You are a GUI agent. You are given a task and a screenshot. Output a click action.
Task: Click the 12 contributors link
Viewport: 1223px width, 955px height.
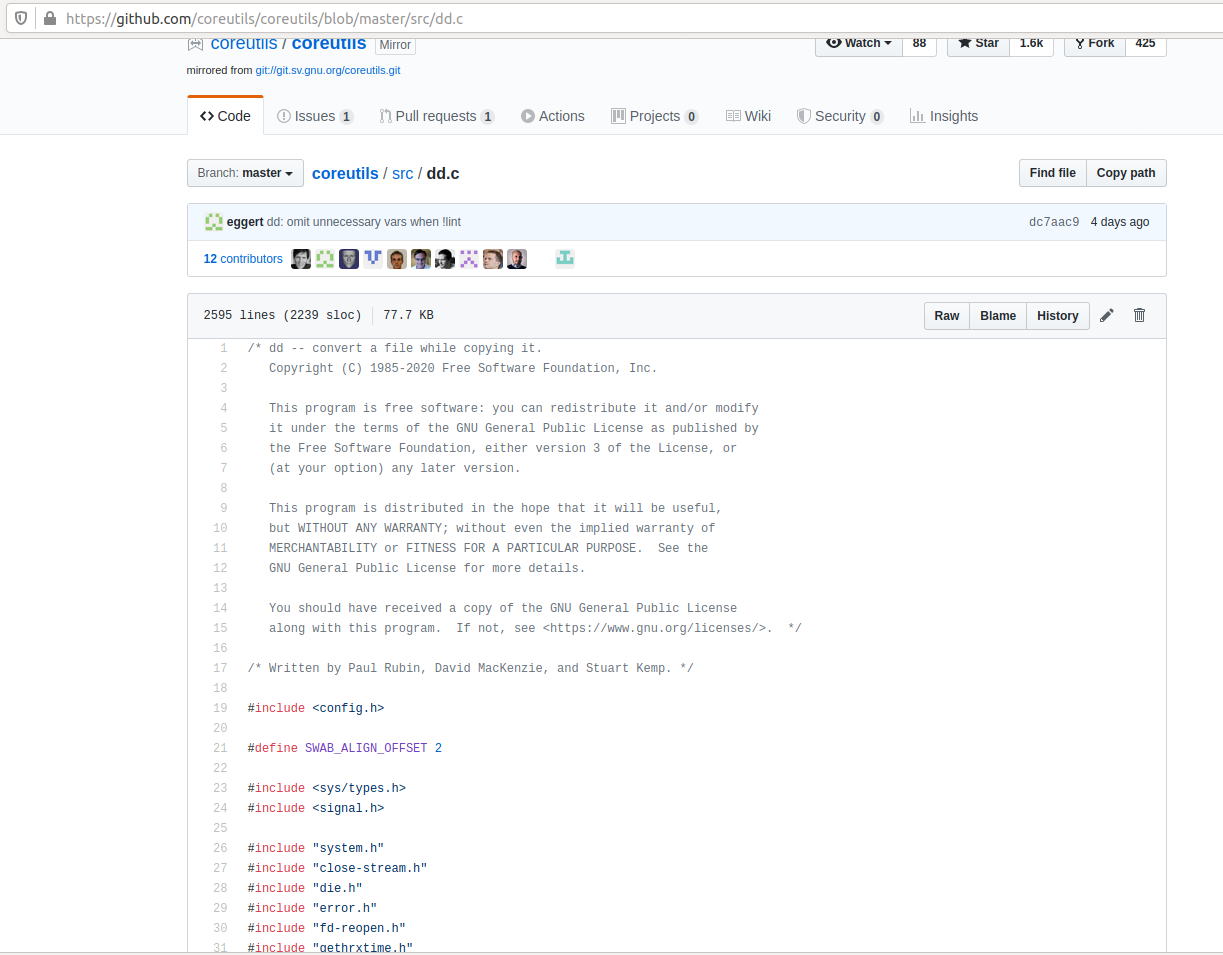coord(243,259)
